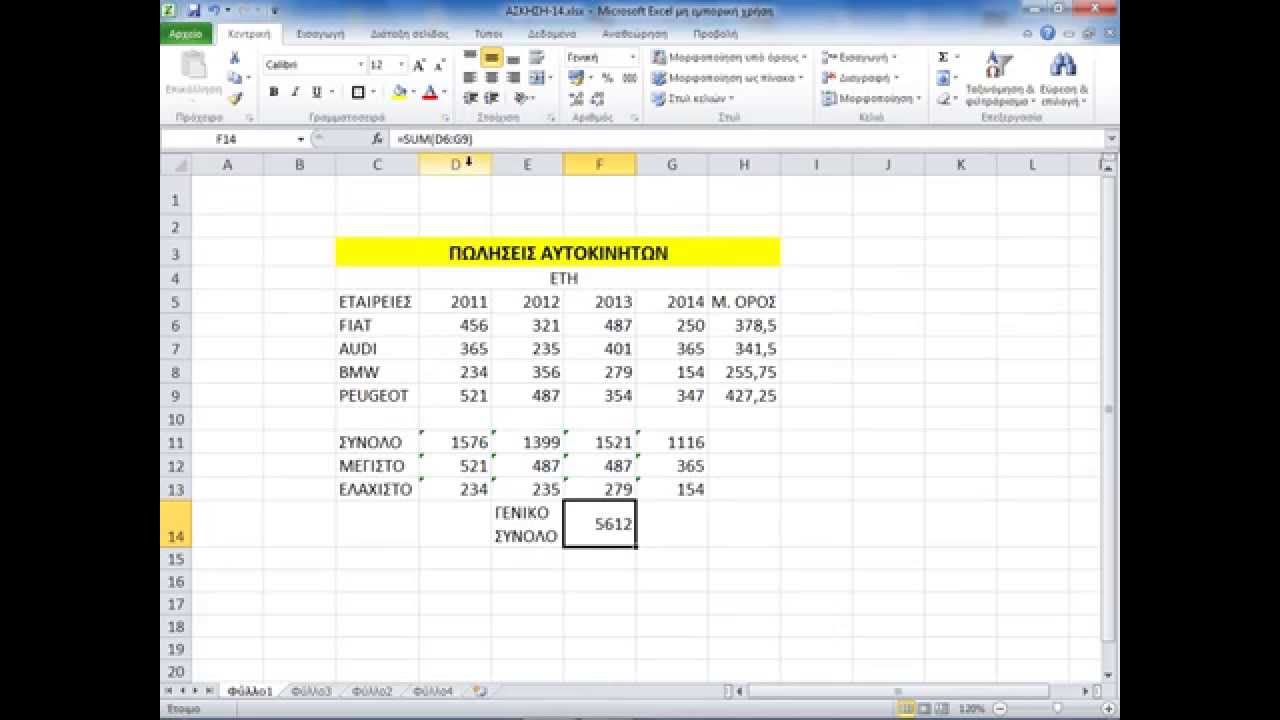Switch to View (Προβολή) tab
Screen dimensions: 1280x720
(715, 33)
